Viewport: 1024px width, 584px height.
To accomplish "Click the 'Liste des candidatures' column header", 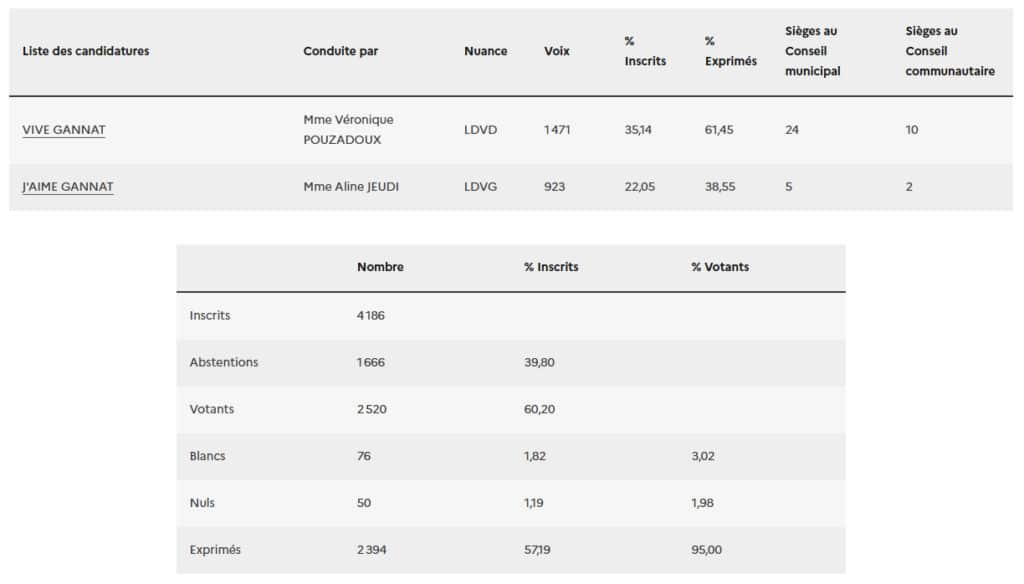I will tap(86, 51).
